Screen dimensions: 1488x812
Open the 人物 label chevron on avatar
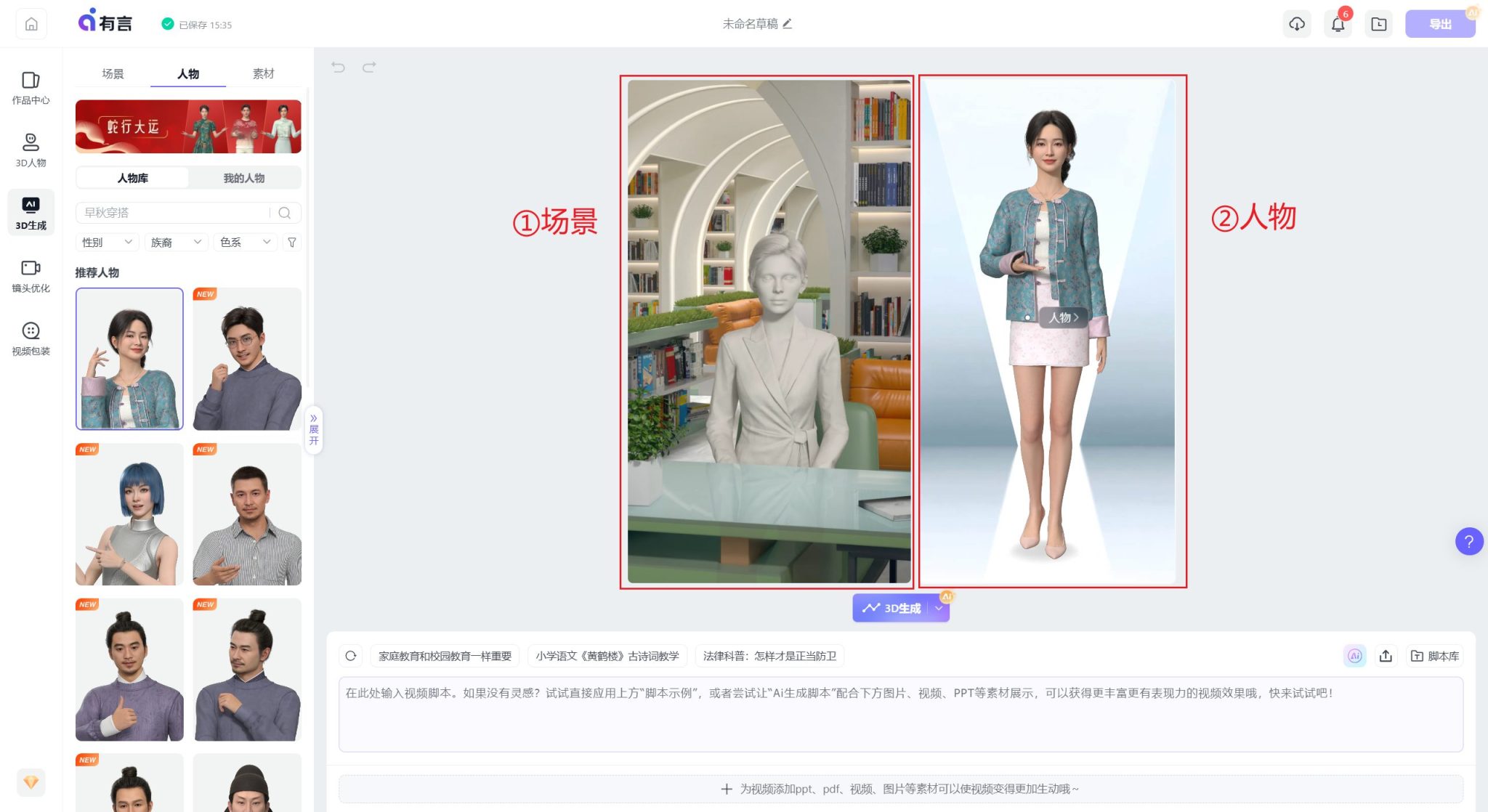1063,317
